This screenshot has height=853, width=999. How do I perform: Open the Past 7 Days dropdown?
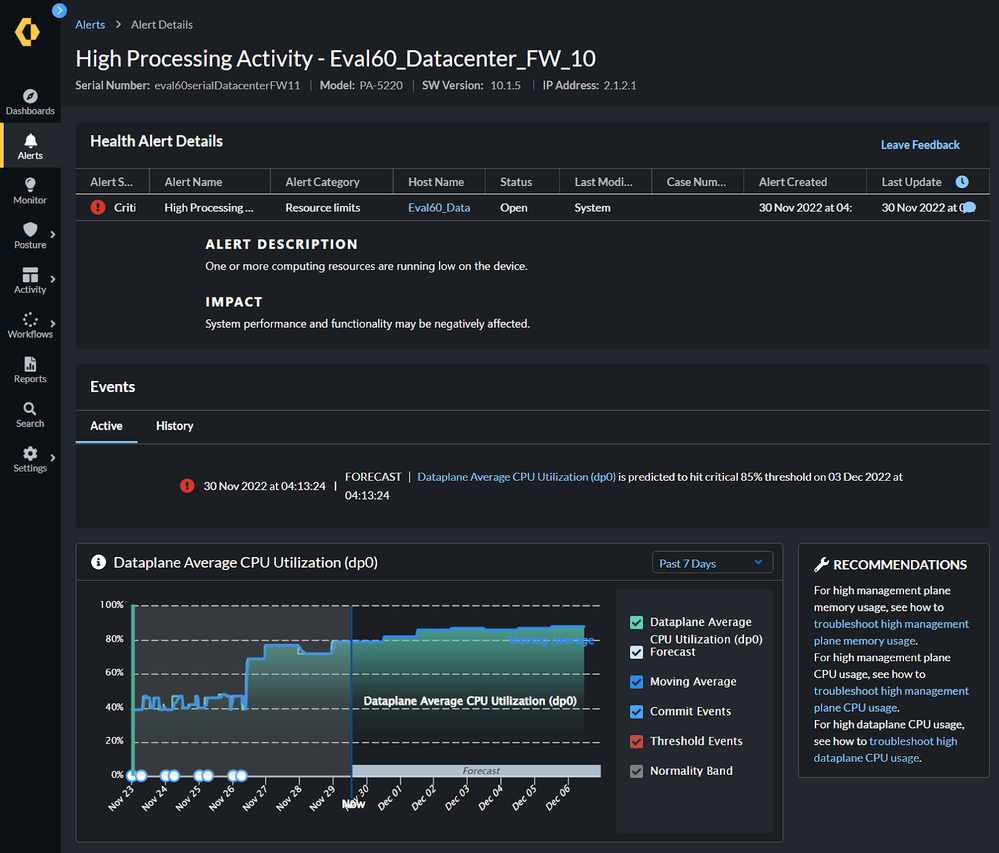coord(711,563)
